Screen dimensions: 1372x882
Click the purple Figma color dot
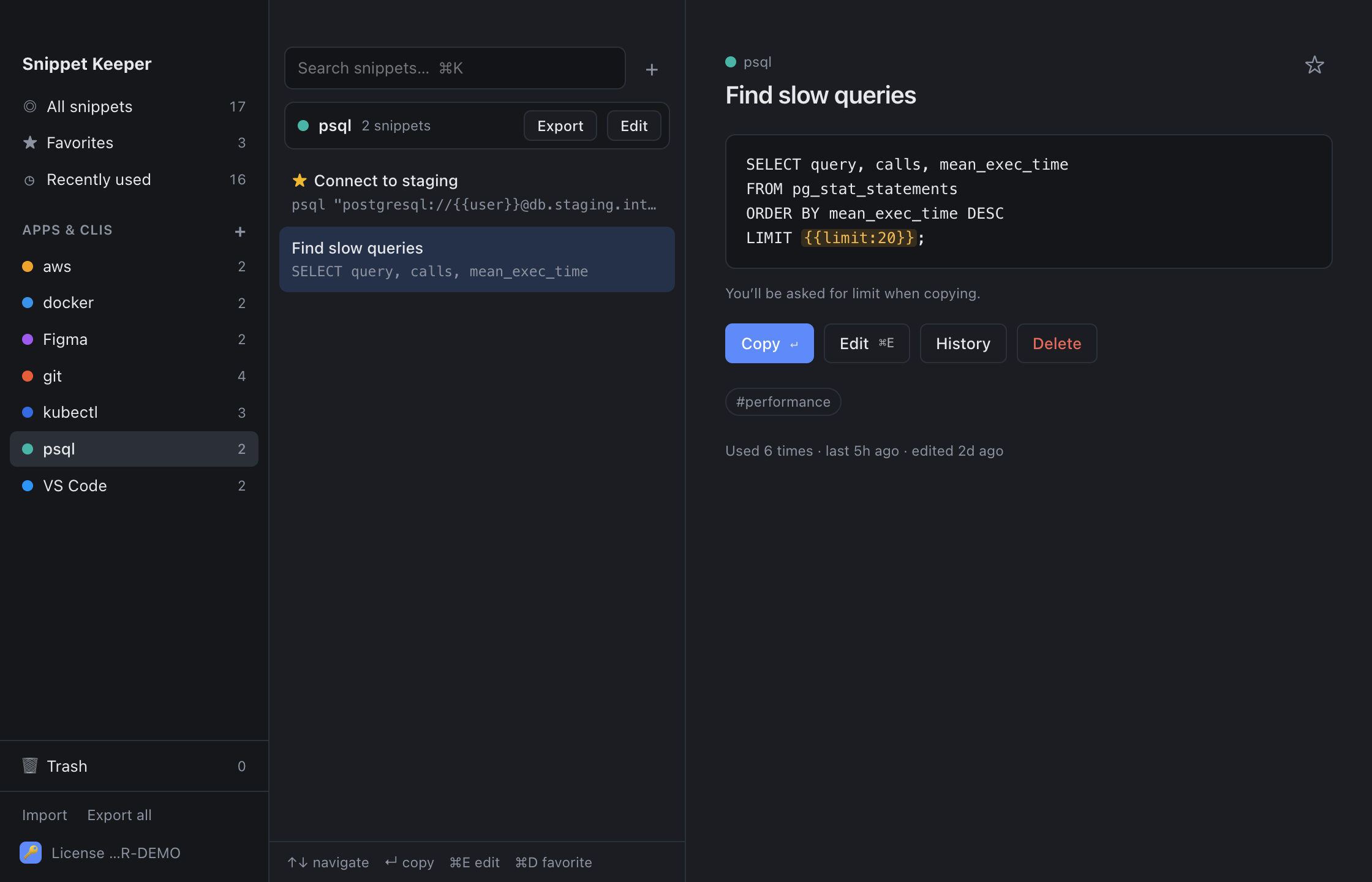coord(28,339)
